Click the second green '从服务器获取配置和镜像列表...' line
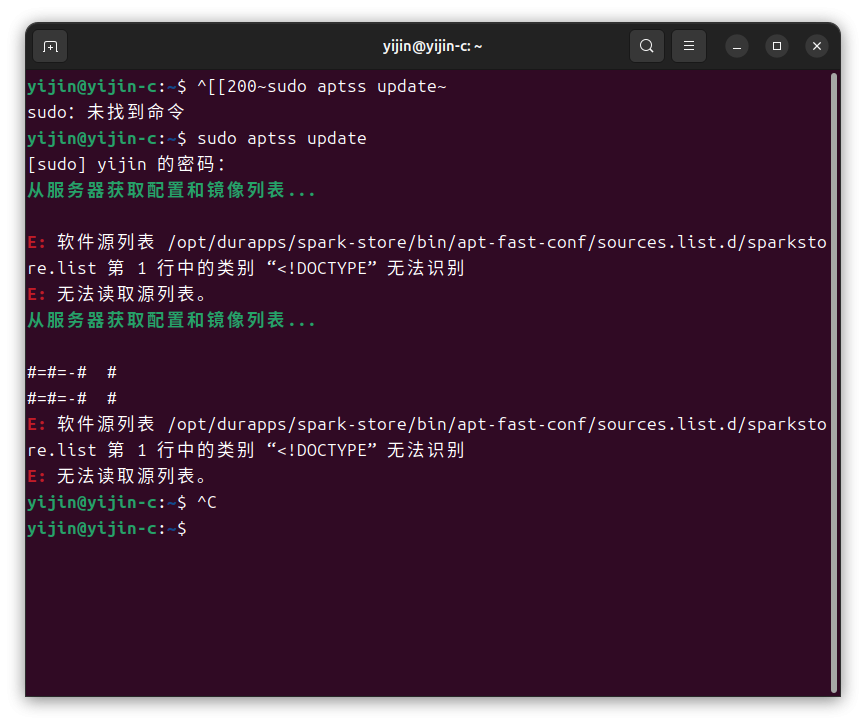866x725 pixels. [x=171, y=320]
